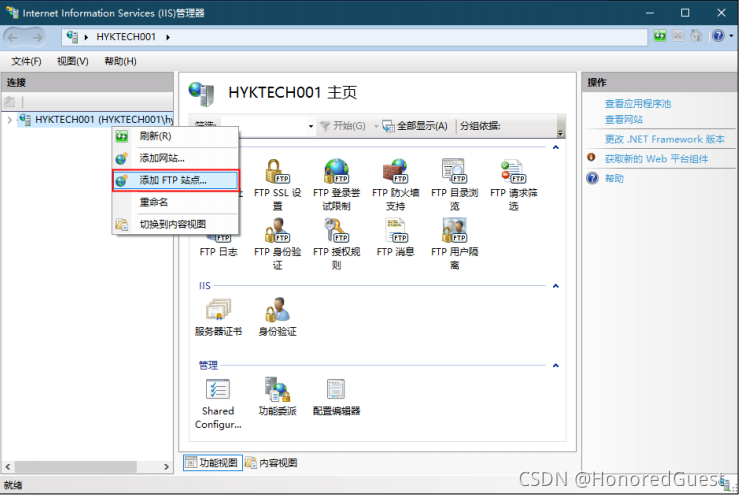Choose 添加网站... from context menu

[175, 158]
